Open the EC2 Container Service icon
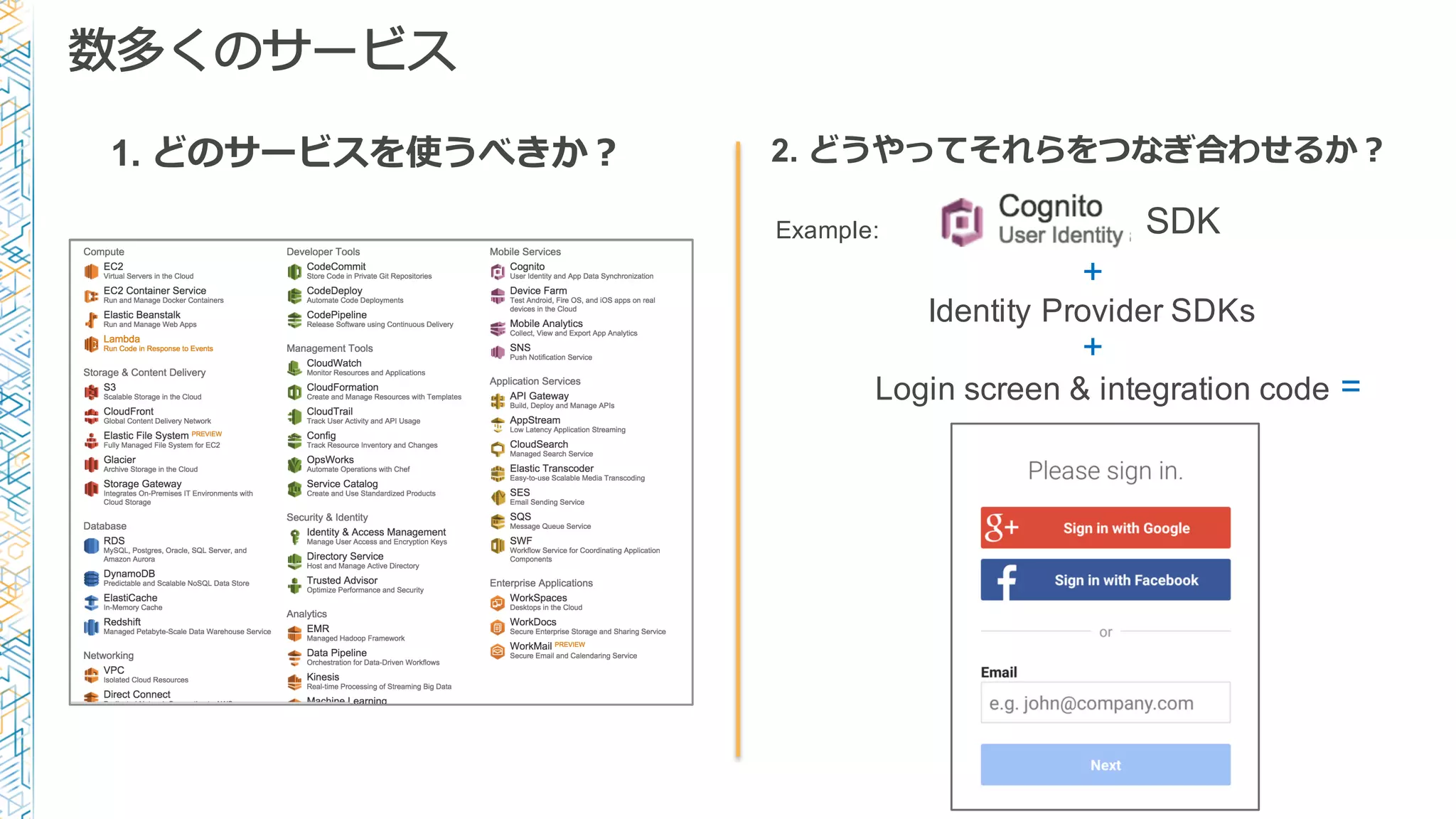 (x=92, y=296)
